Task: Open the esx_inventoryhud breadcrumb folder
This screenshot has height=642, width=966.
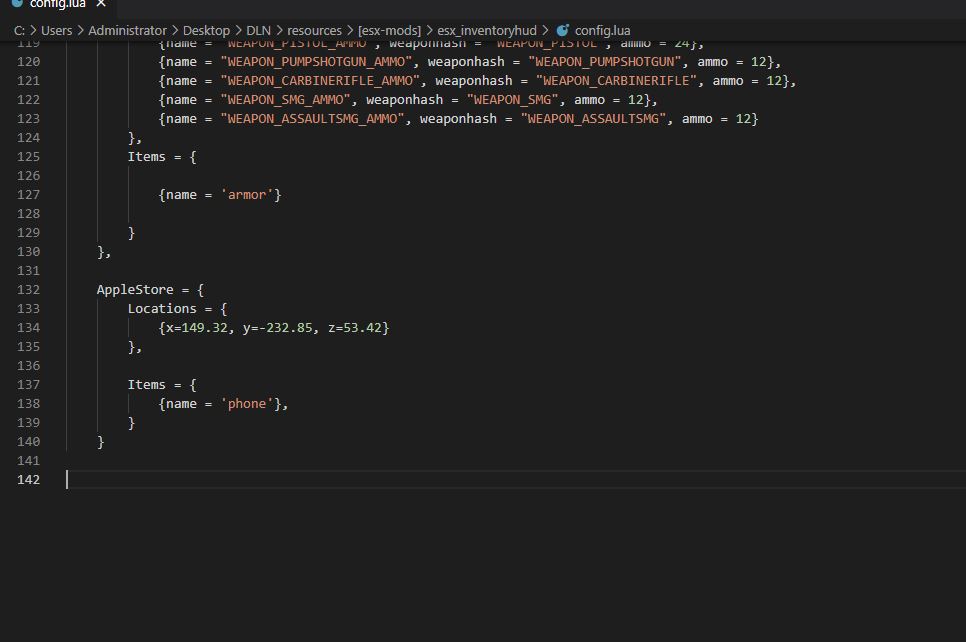Action: click(487, 30)
